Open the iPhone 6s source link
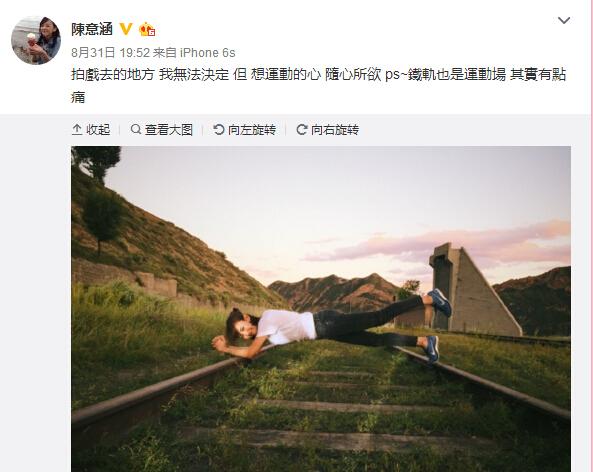Image resolution: width=593 pixels, height=472 pixels. [207, 53]
